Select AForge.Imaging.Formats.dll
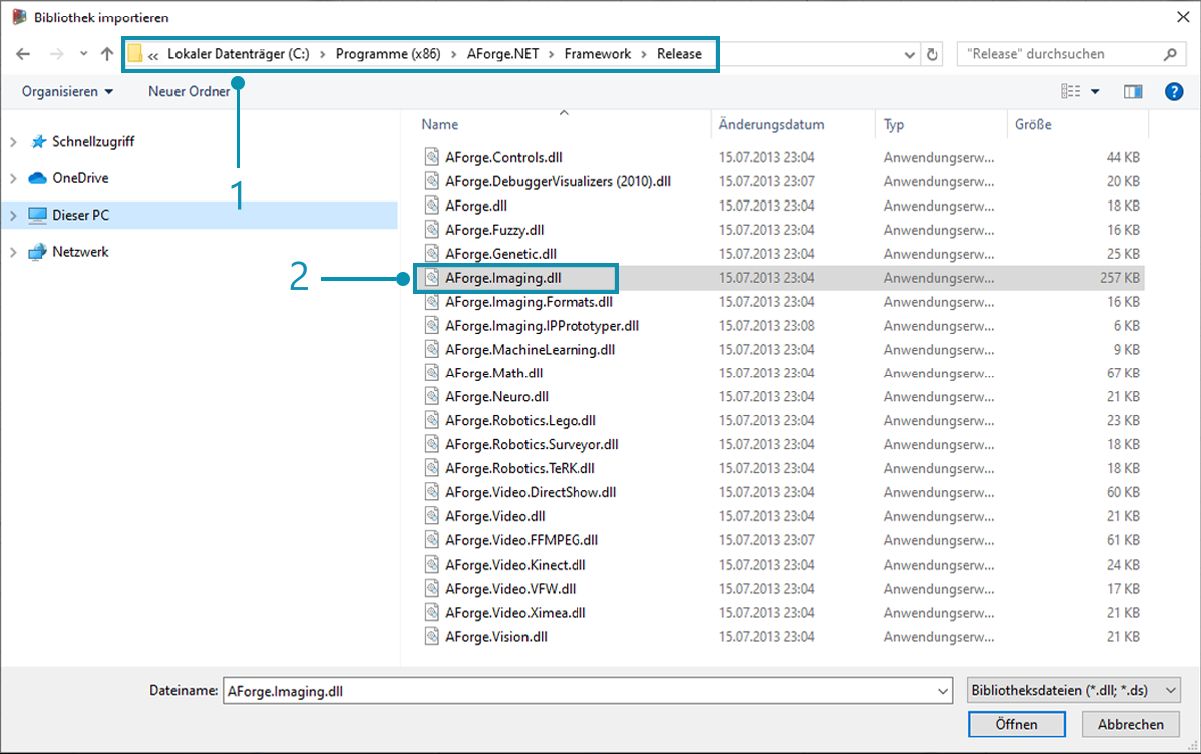 click(529, 301)
